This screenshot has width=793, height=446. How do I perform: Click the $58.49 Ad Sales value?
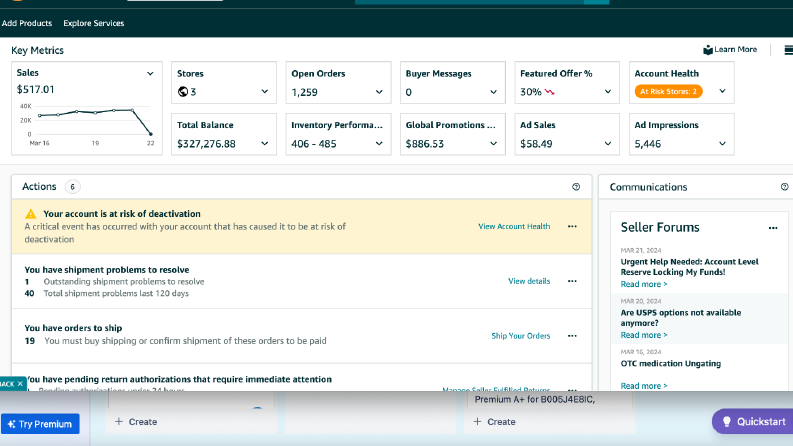click(536, 144)
